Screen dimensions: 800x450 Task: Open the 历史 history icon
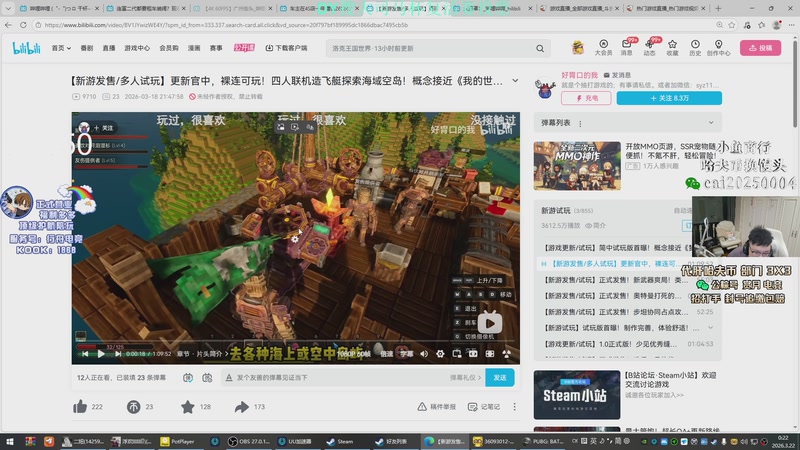click(x=695, y=47)
